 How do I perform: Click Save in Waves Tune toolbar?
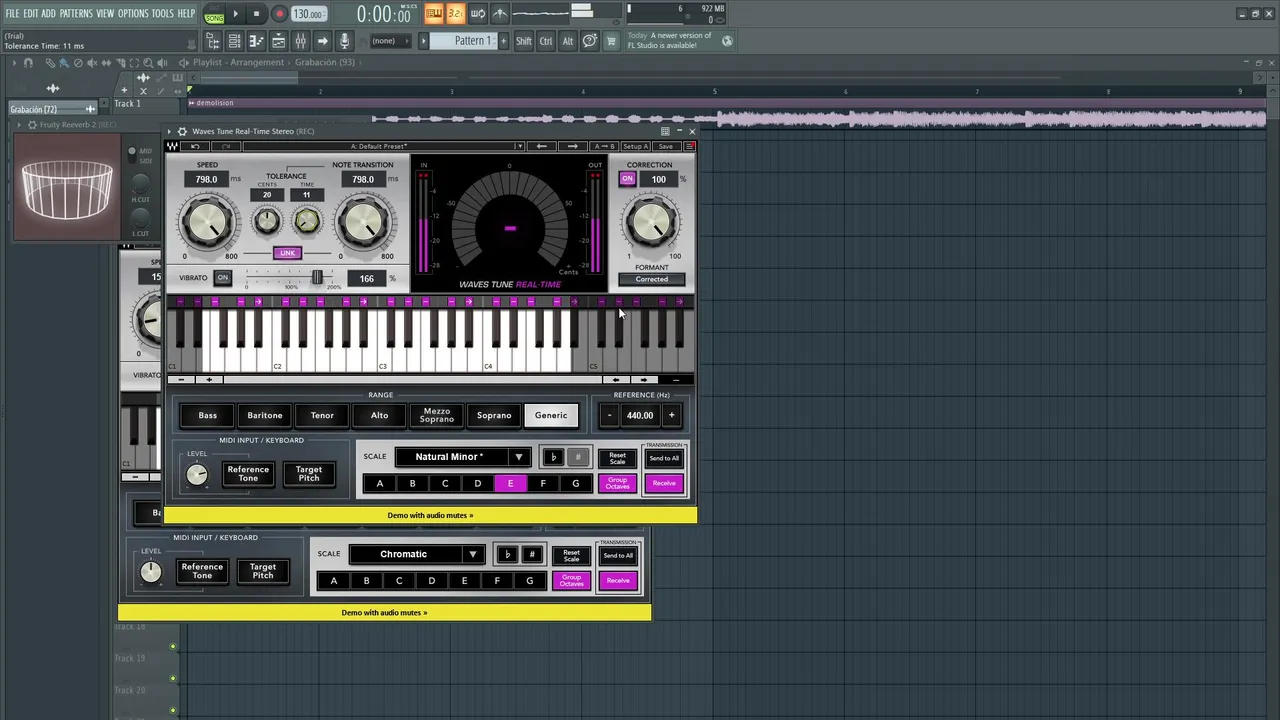click(665, 146)
